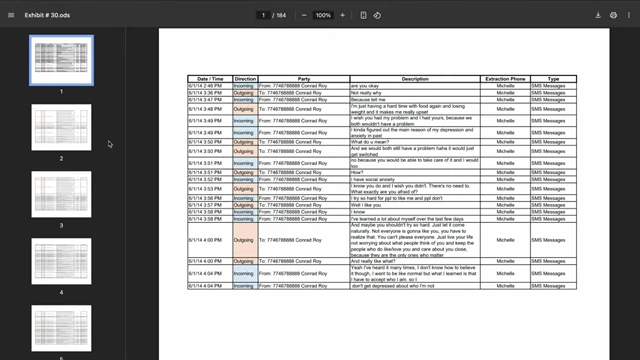Click 'Incoming' cell in the 2:46 PM row
640x360 pixels.
pyautogui.click(x=244, y=86)
